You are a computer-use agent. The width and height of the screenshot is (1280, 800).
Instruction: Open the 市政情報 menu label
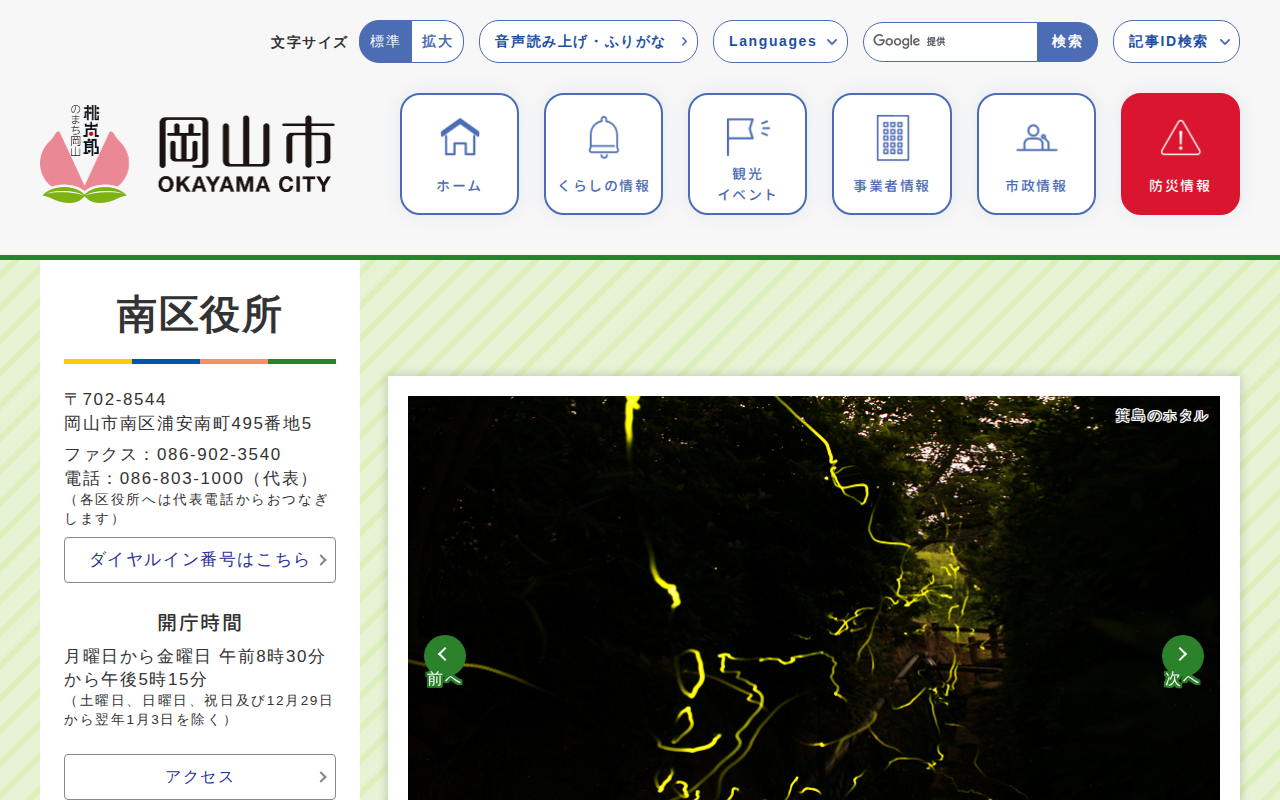coord(1037,186)
